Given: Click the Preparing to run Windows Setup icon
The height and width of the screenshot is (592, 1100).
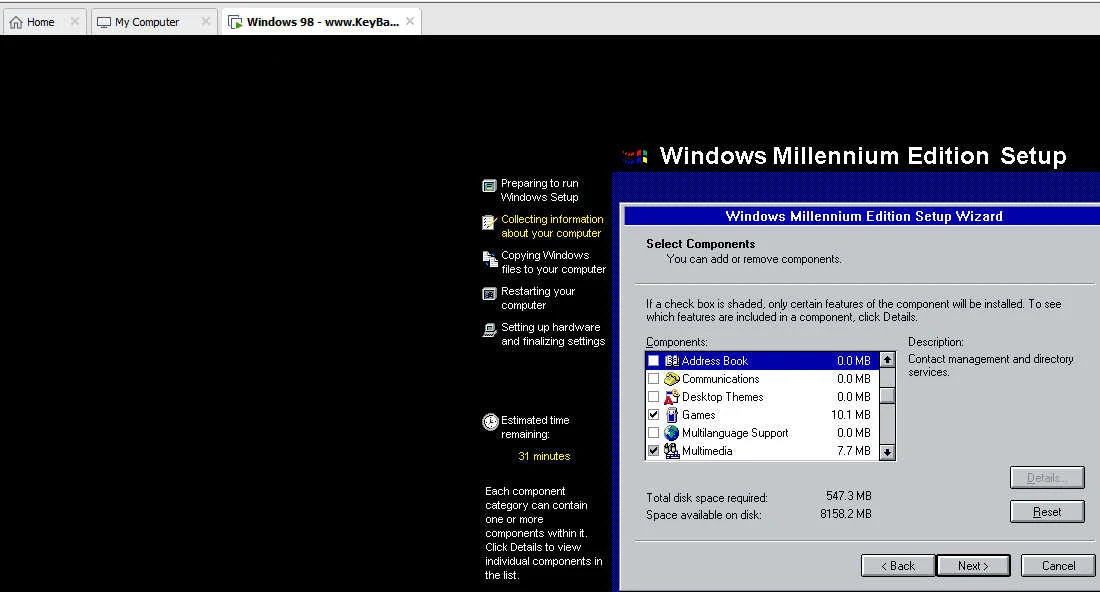Looking at the screenshot, I should pyautogui.click(x=490, y=186).
